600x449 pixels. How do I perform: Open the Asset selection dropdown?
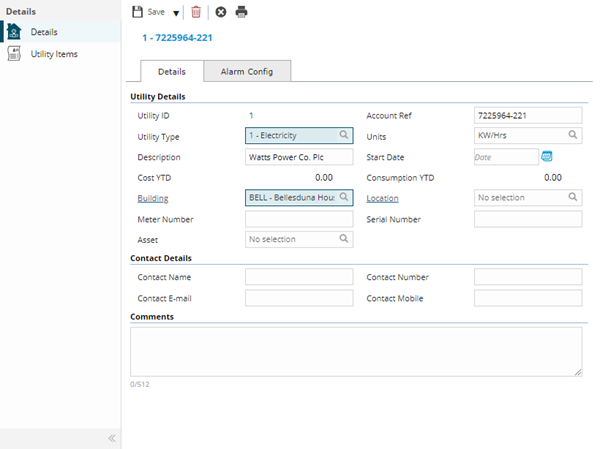pos(298,240)
